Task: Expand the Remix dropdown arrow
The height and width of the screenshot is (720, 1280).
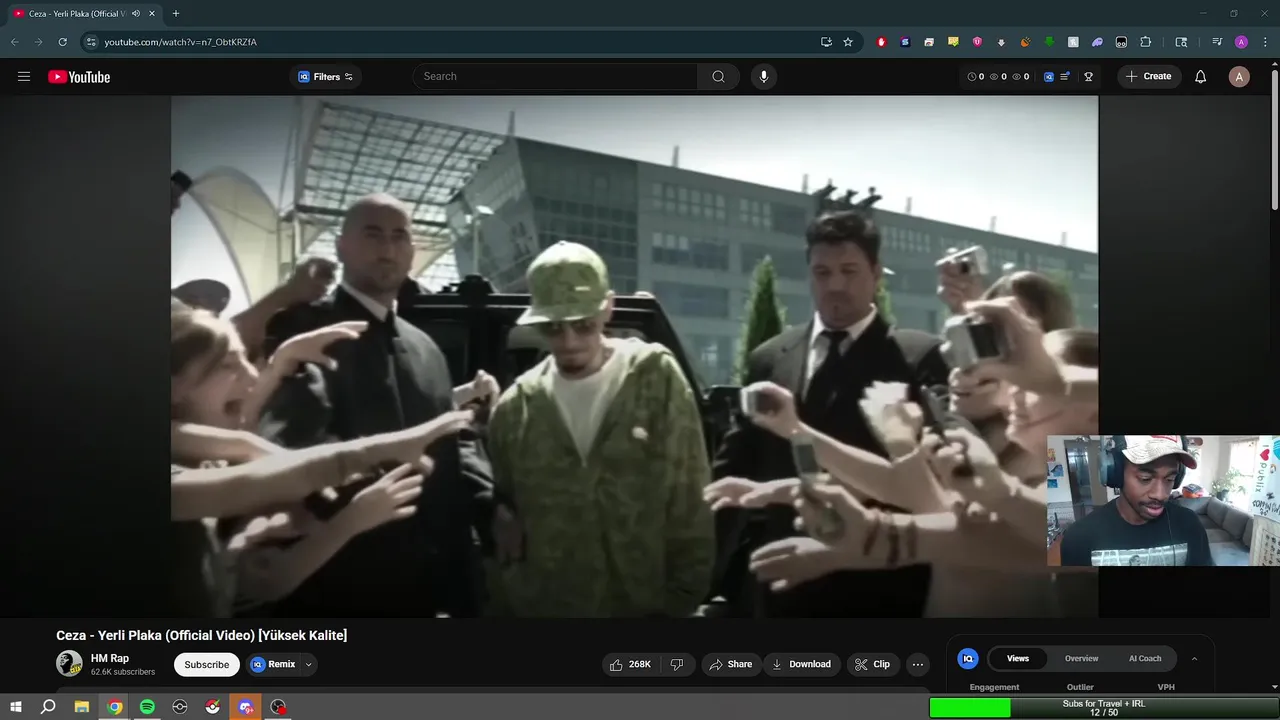Action: [308, 664]
